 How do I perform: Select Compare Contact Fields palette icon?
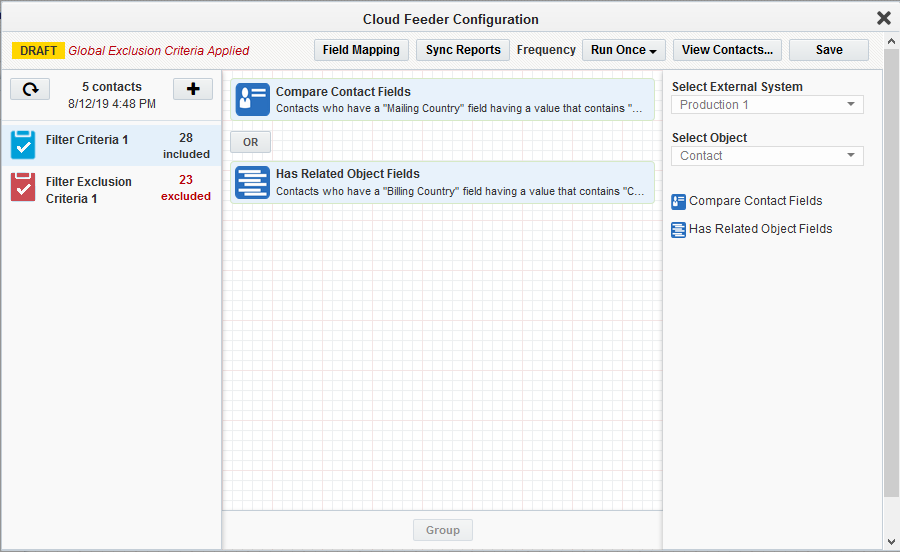(x=679, y=201)
